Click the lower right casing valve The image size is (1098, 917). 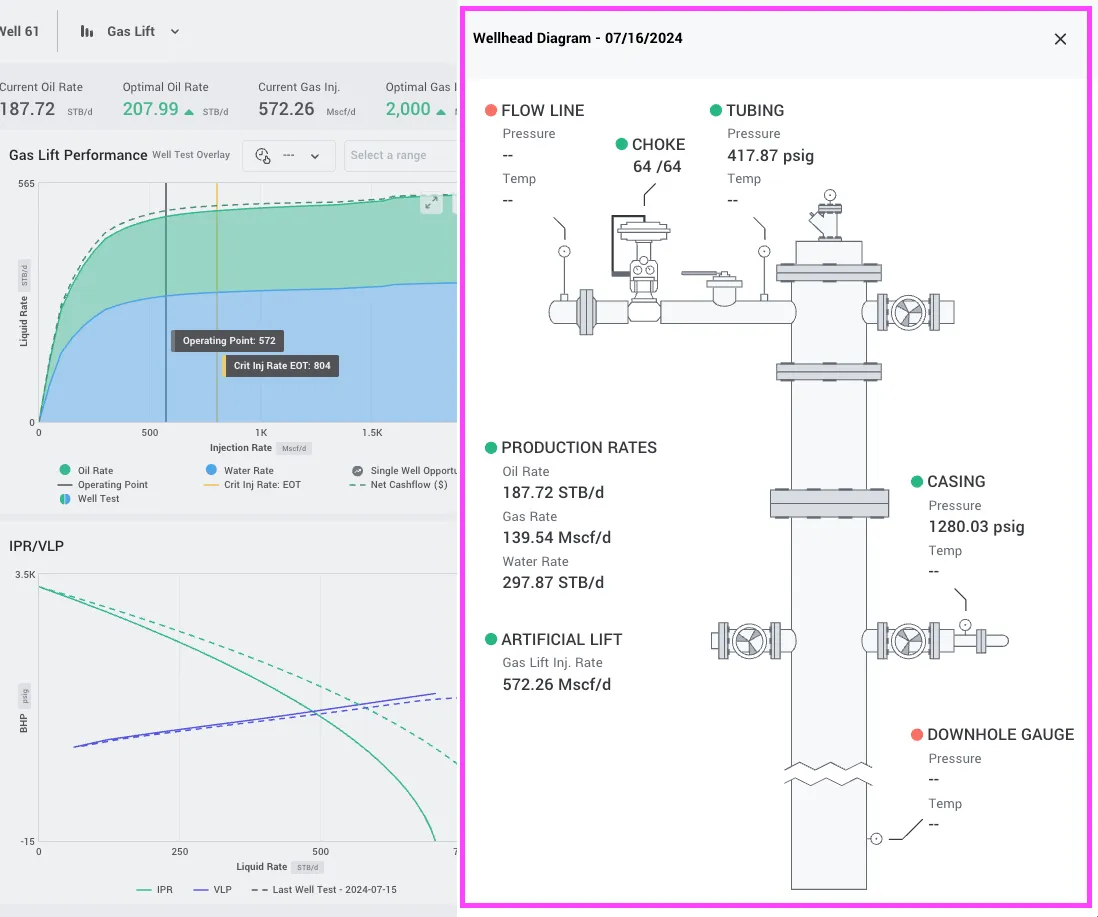point(908,640)
